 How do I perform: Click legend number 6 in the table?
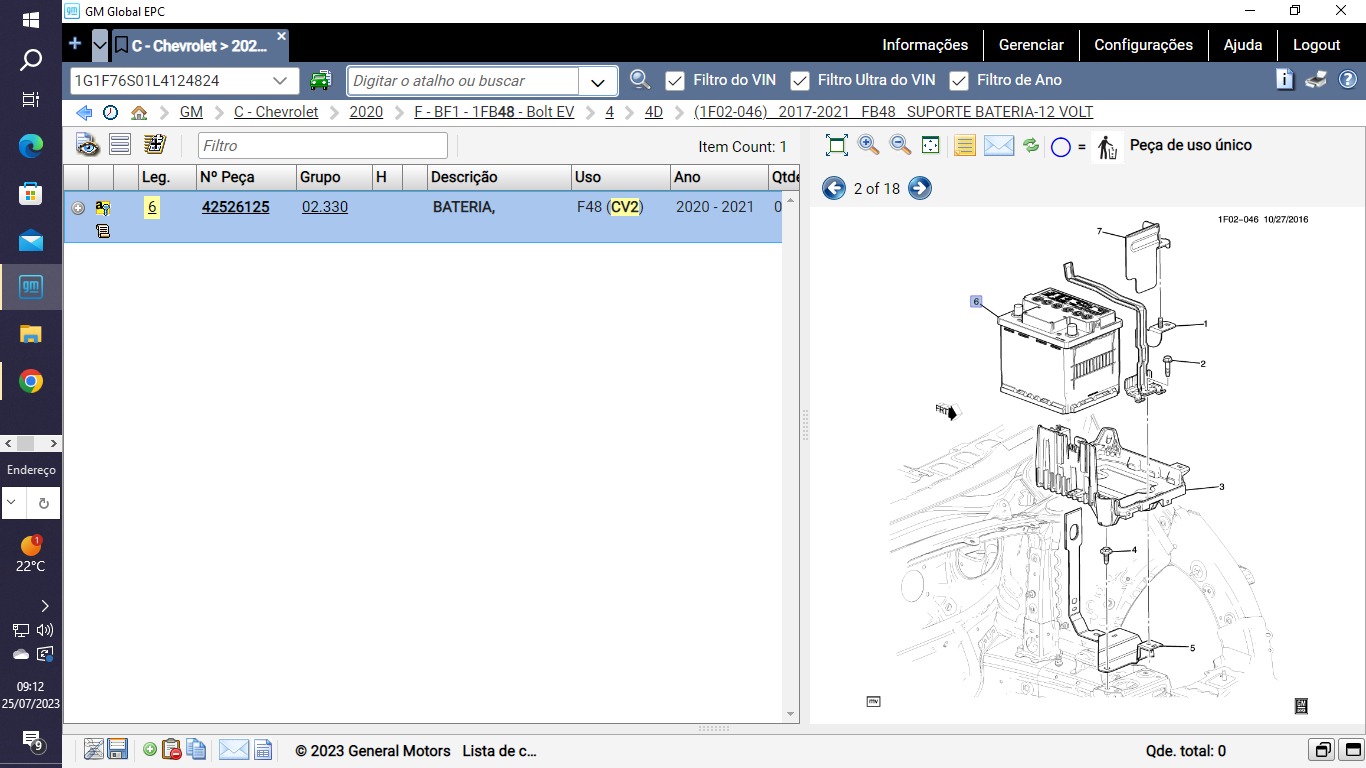pos(152,207)
